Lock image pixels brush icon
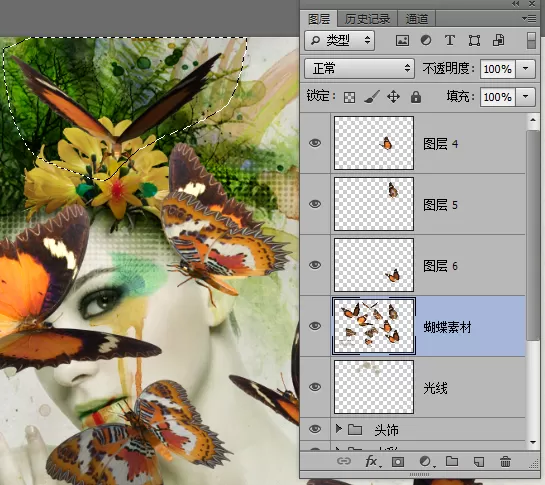This screenshot has height=485, width=545. coord(372,97)
